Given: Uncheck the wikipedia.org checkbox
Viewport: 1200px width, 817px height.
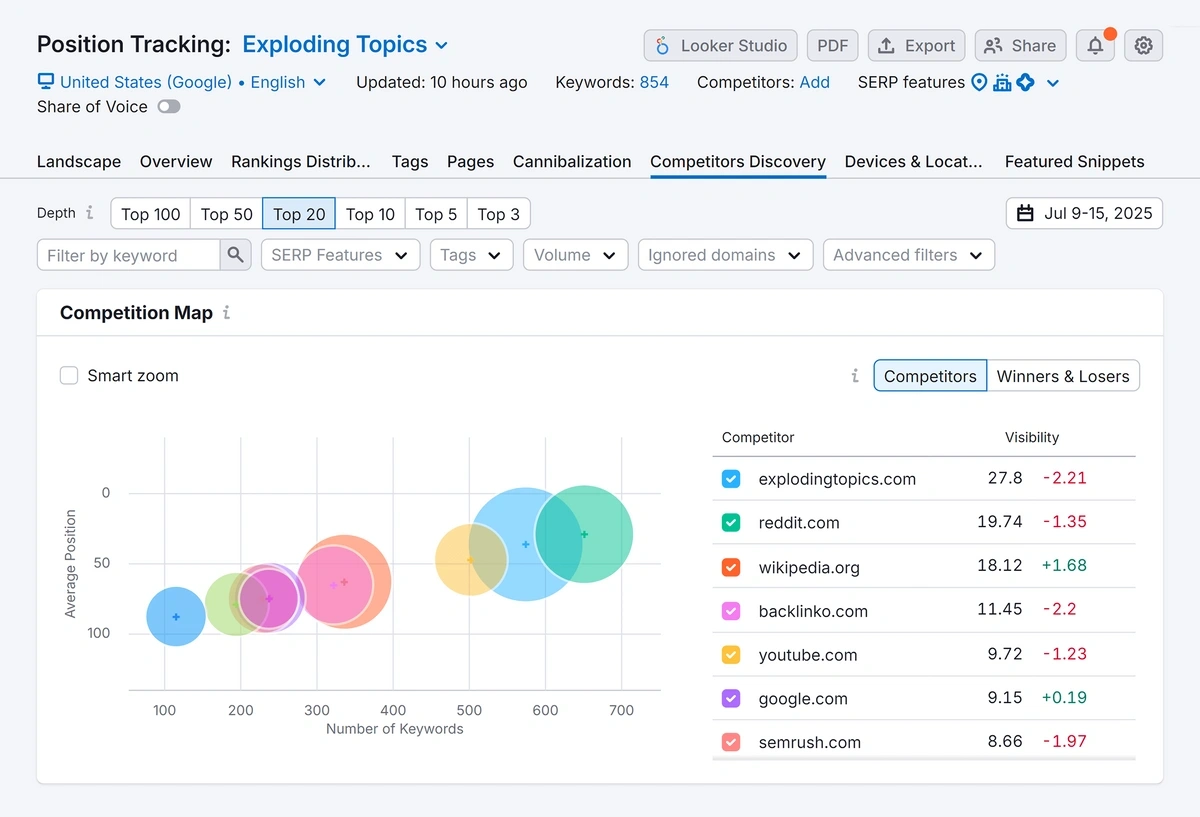Looking at the screenshot, I should pos(731,567).
